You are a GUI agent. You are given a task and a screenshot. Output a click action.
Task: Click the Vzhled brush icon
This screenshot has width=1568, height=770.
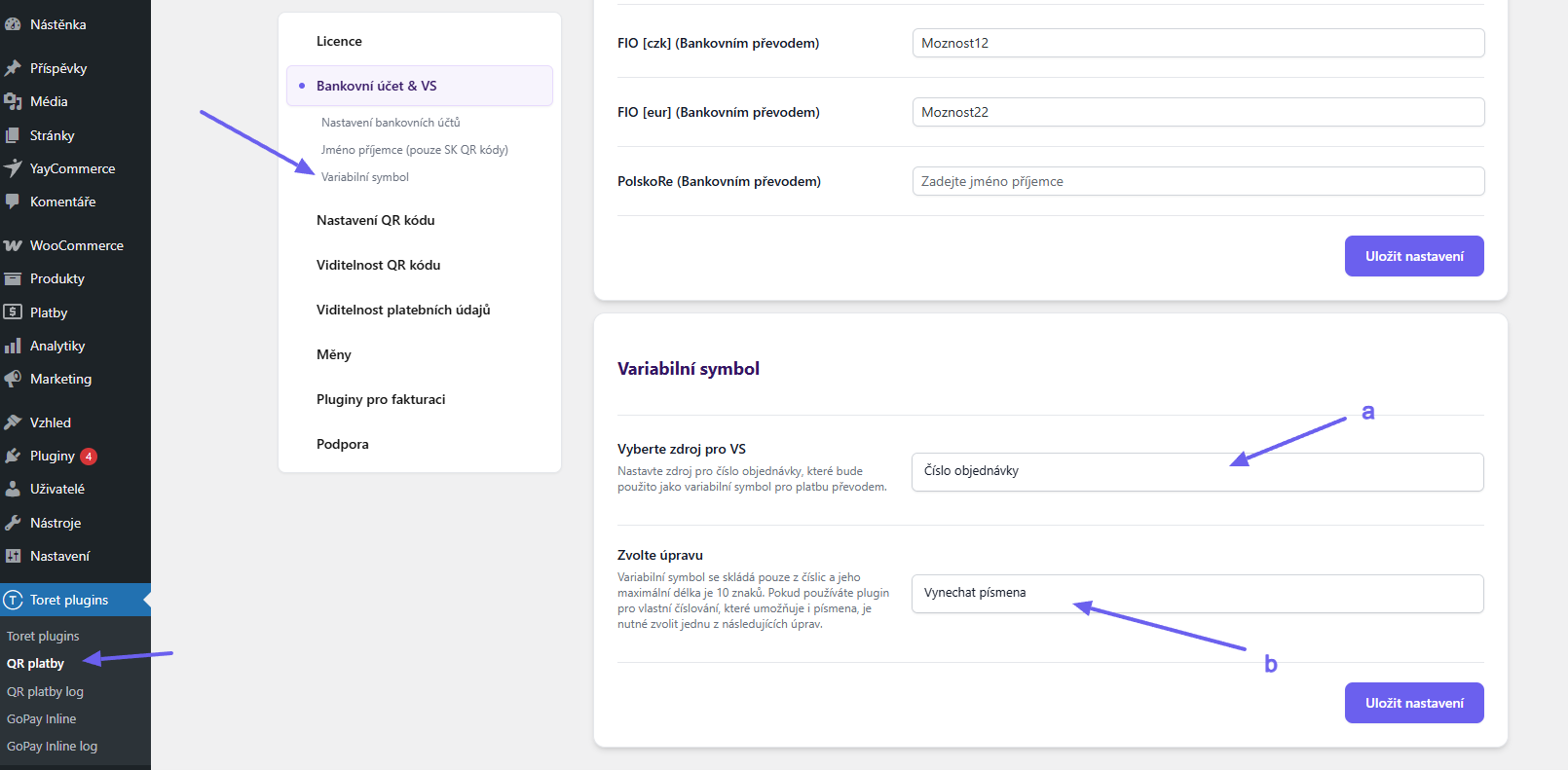point(13,422)
